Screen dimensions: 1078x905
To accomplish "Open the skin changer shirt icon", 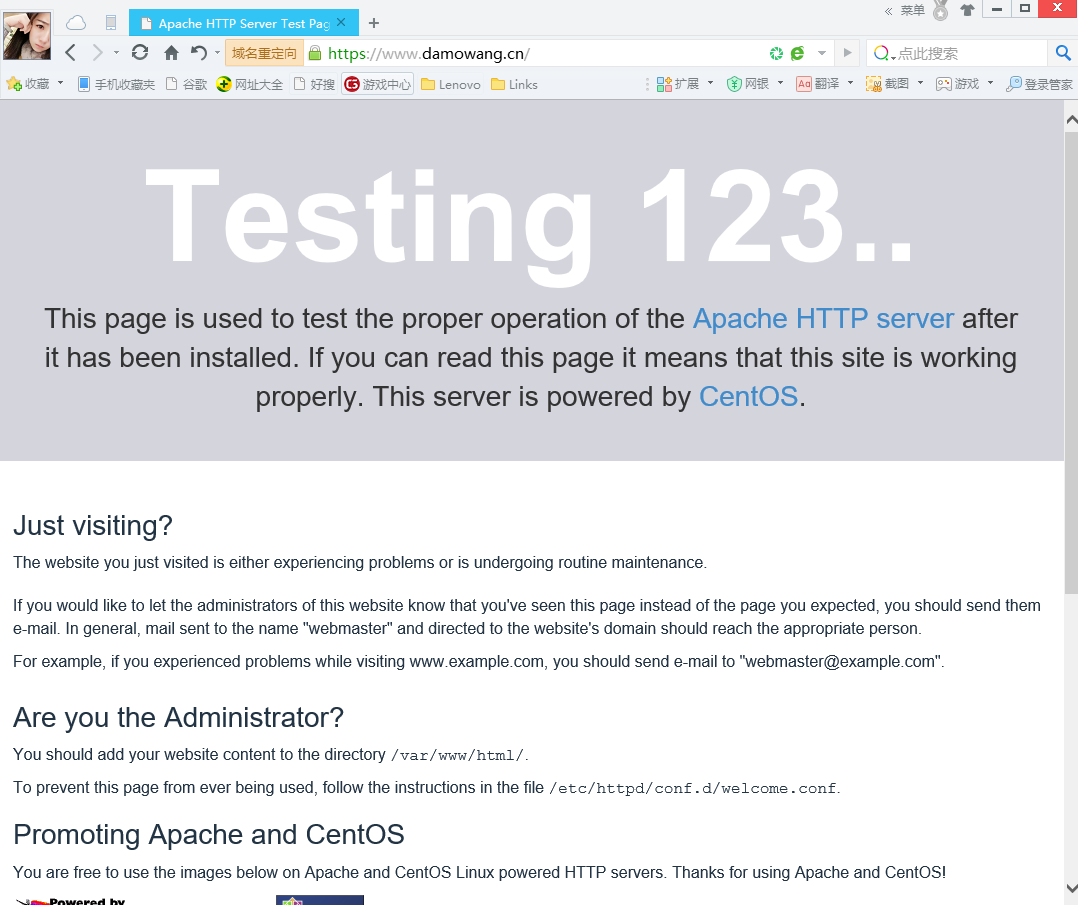I will (967, 10).
